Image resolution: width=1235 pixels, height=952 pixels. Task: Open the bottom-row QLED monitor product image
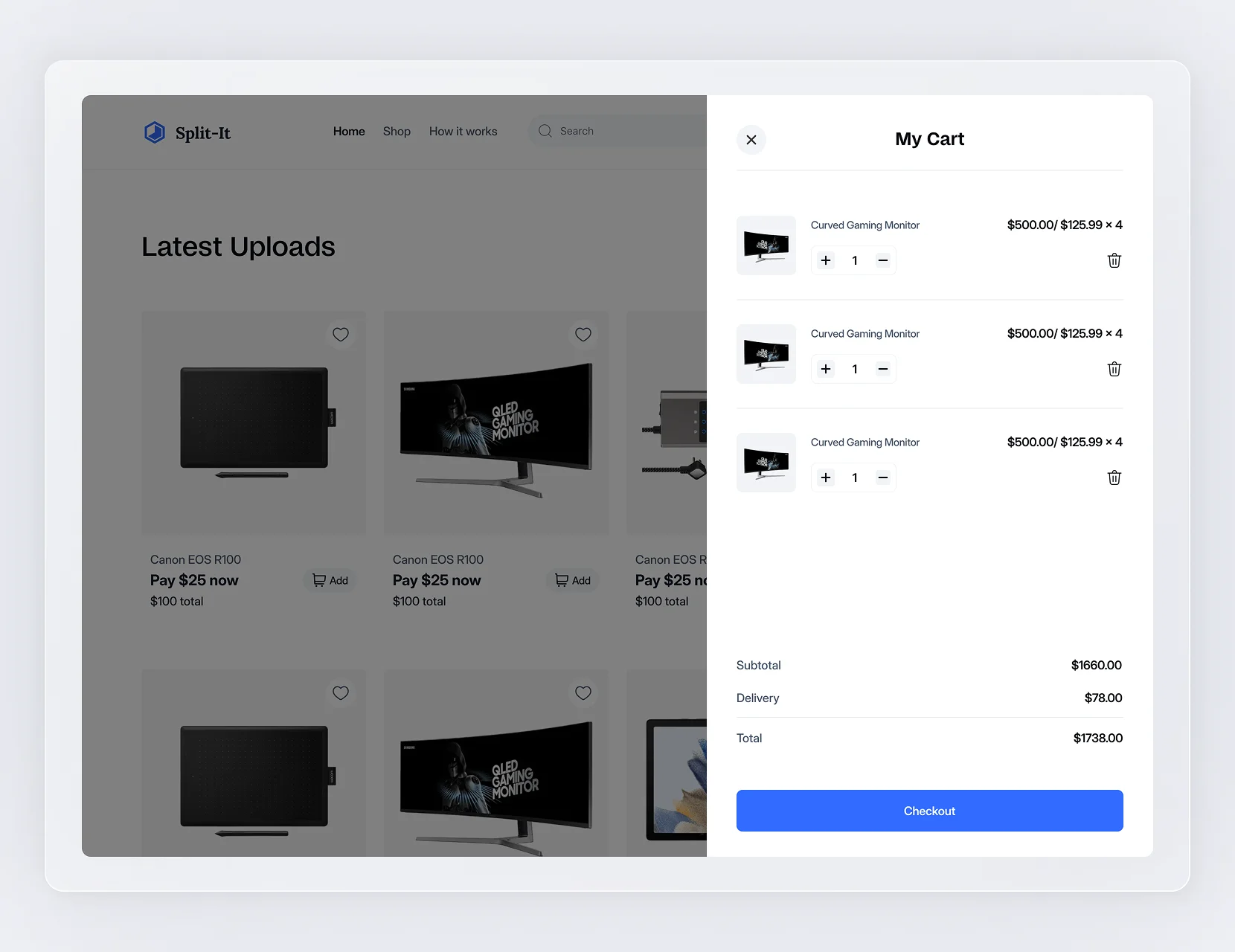pyautogui.click(x=496, y=763)
